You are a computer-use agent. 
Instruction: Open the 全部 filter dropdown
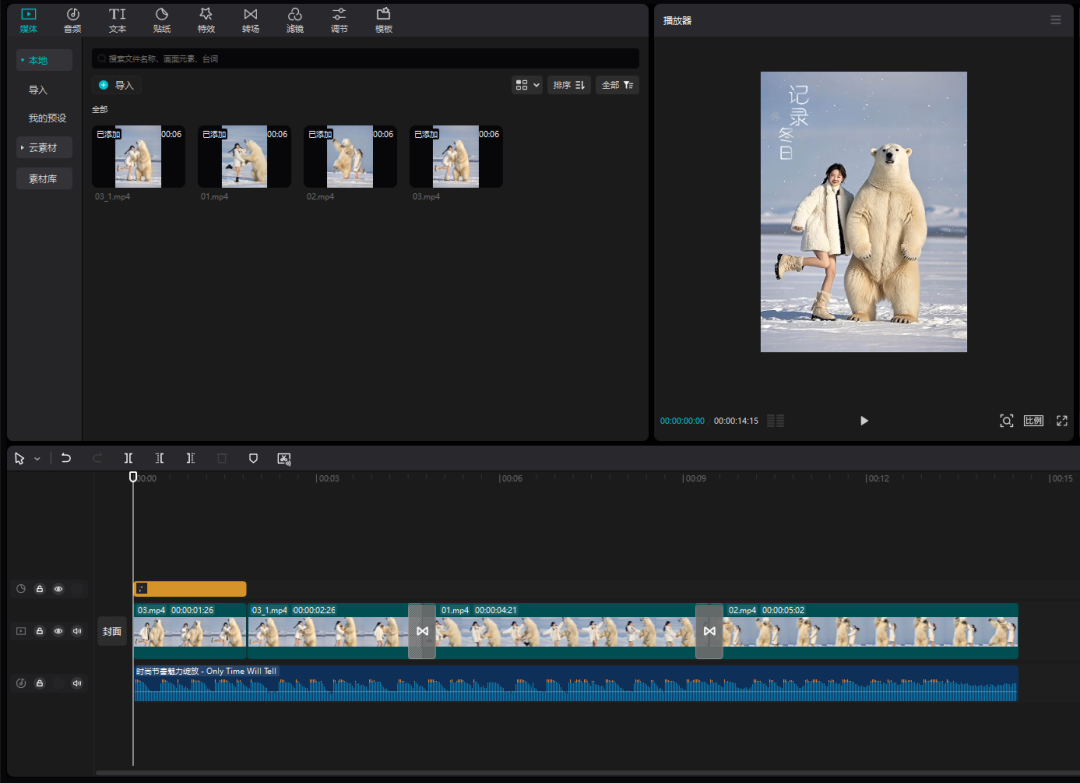(617, 85)
